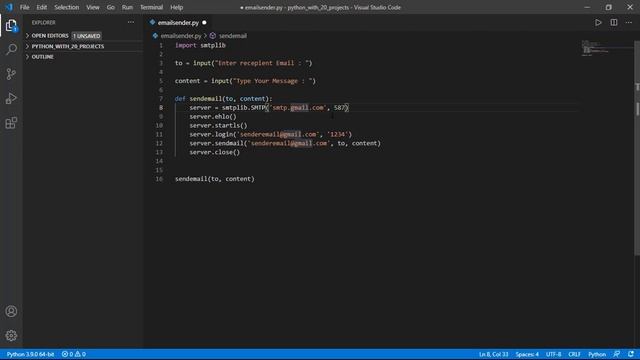The image size is (640, 360).
Task: Open editor More Actions ellipsis
Action: coord(629,23)
